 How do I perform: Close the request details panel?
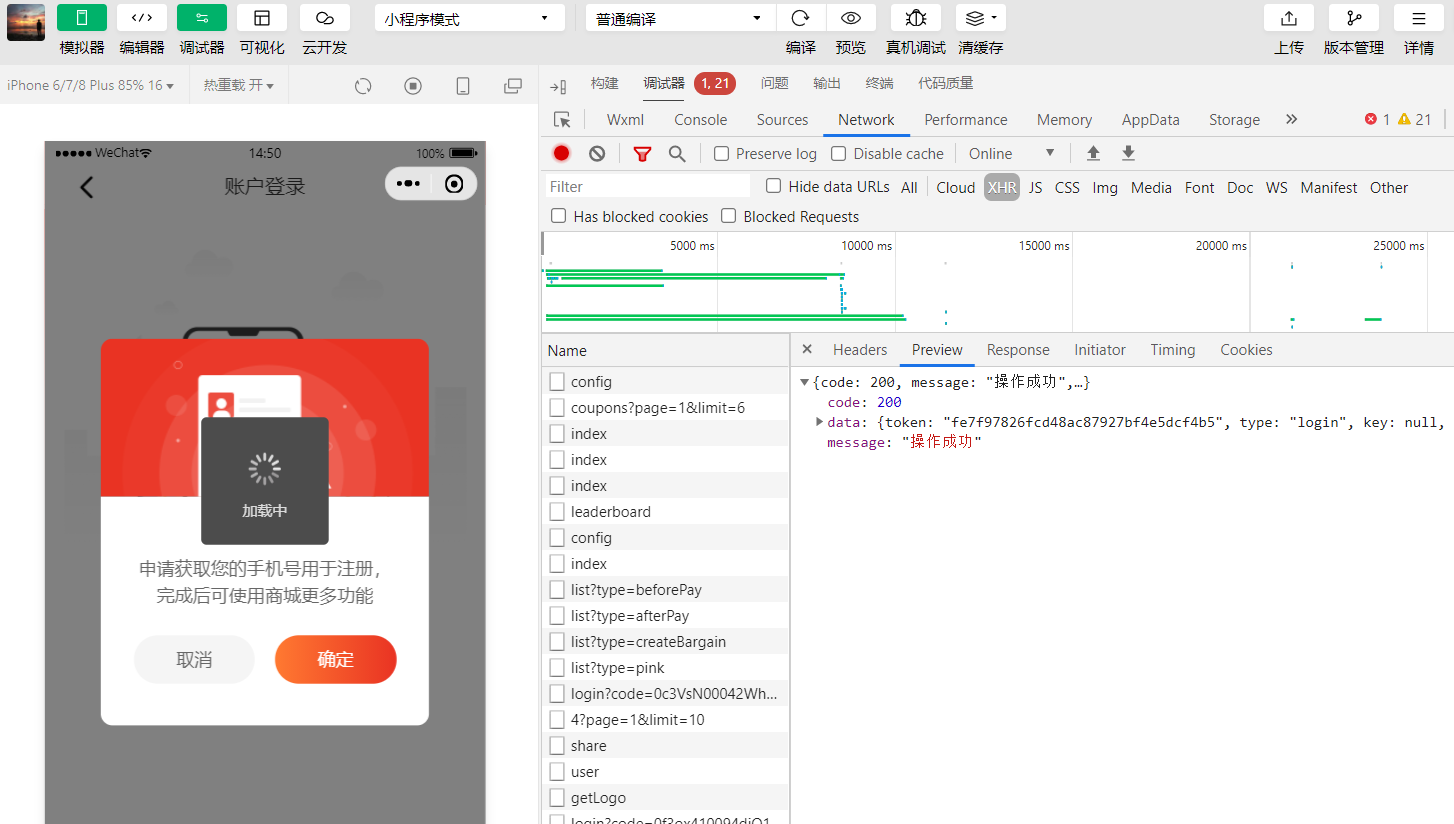tap(807, 349)
